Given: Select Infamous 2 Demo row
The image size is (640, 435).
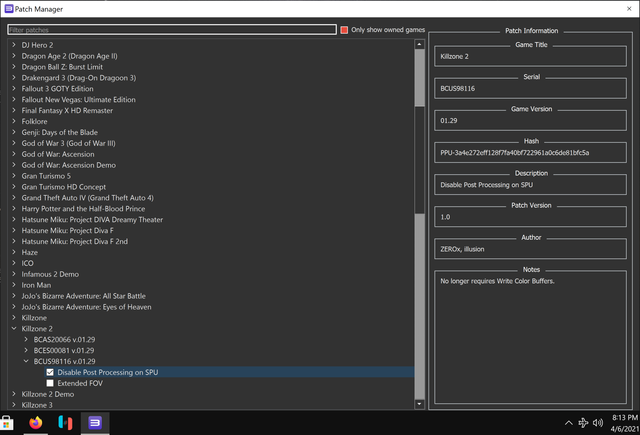Looking at the screenshot, I should tap(50, 274).
